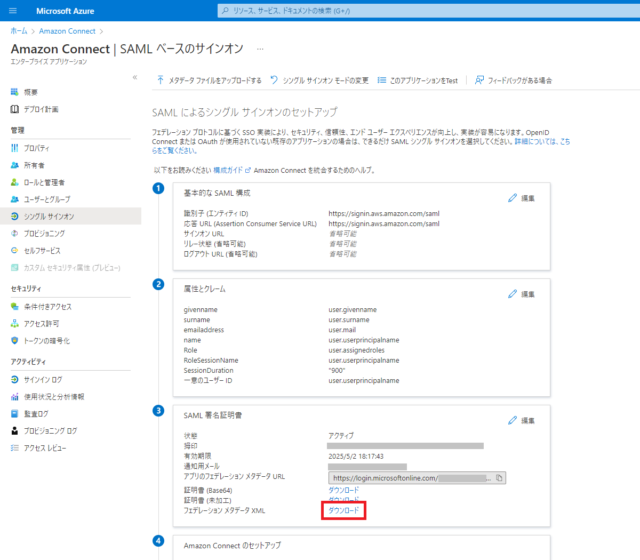Click the 監査ログ sidebar icon
The width and height of the screenshot is (640, 560).
[x=15, y=414]
